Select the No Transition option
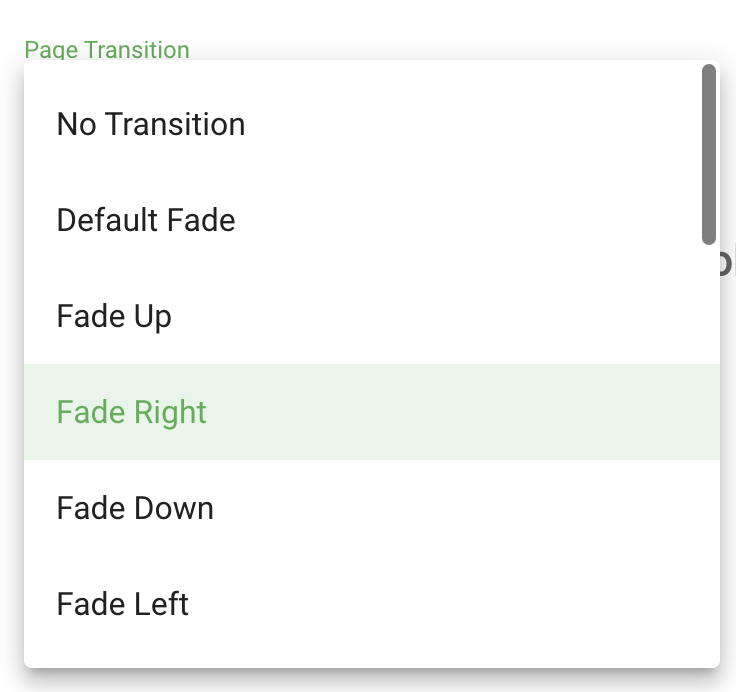The image size is (736, 692). pos(372,124)
